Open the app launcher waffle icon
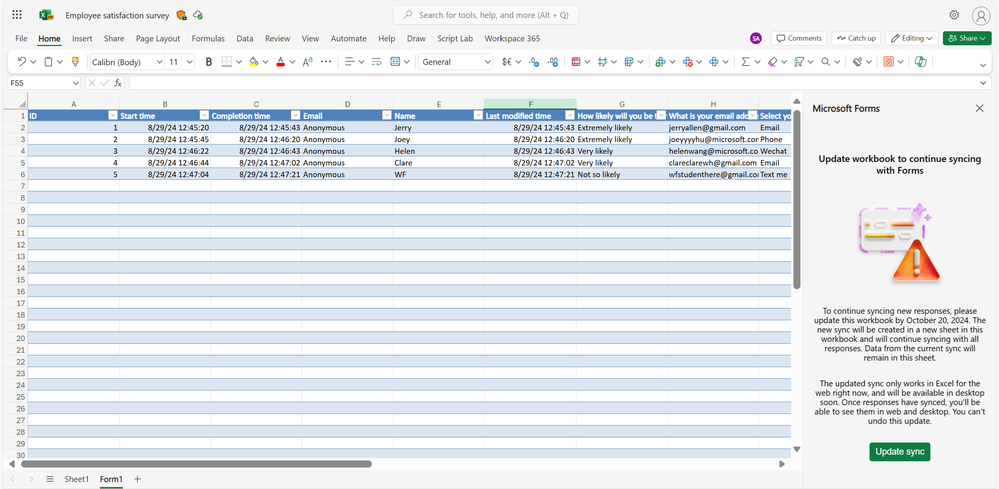This screenshot has width=999, height=489. tap(17, 15)
